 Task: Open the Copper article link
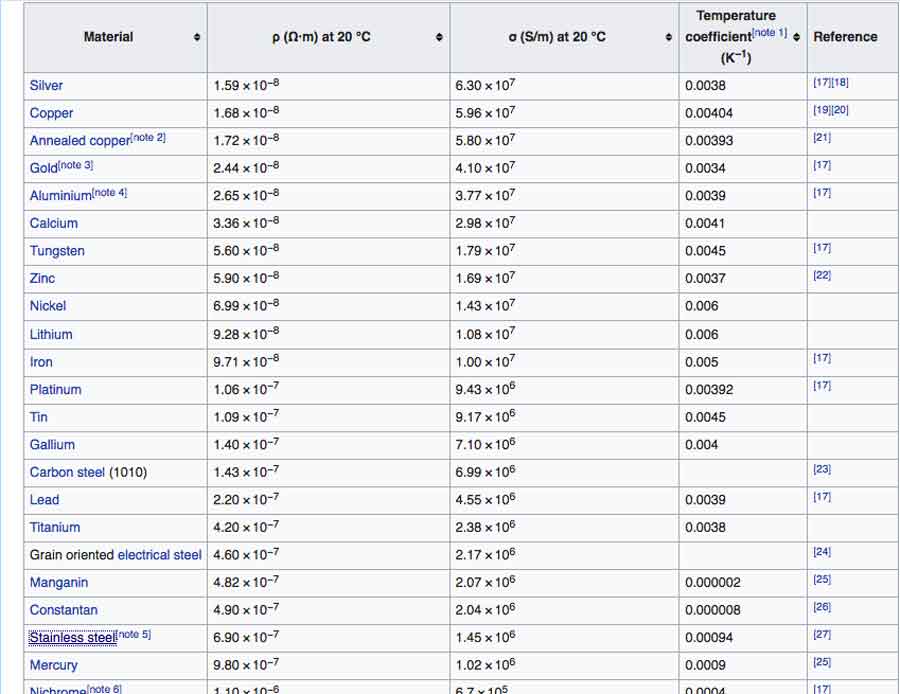(x=51, y=114)
